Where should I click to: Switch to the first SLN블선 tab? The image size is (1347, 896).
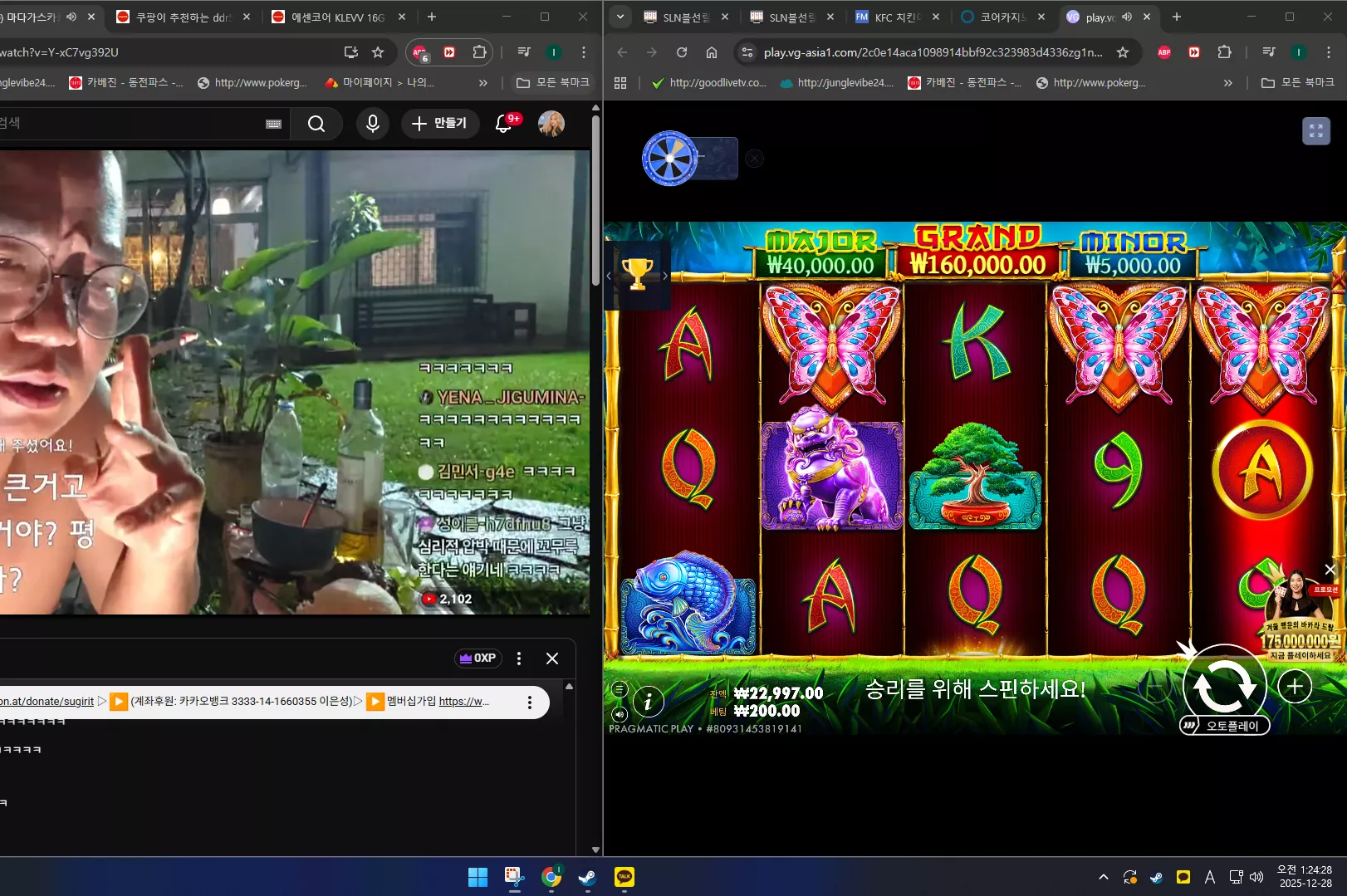point(685,17)
